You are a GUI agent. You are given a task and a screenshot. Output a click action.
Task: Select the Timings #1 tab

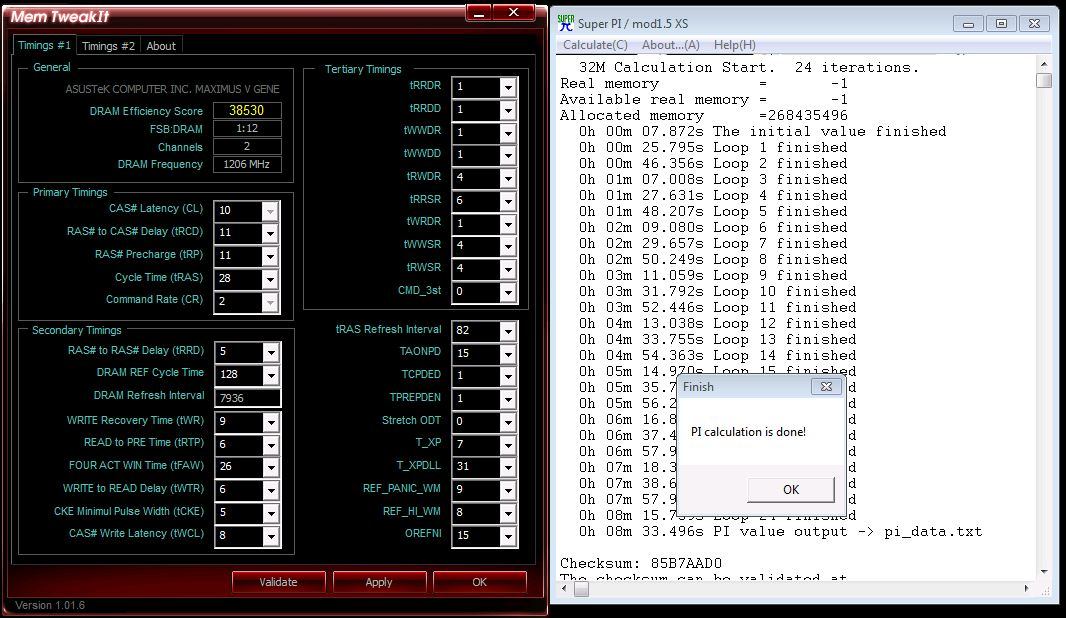pos(44,45)
